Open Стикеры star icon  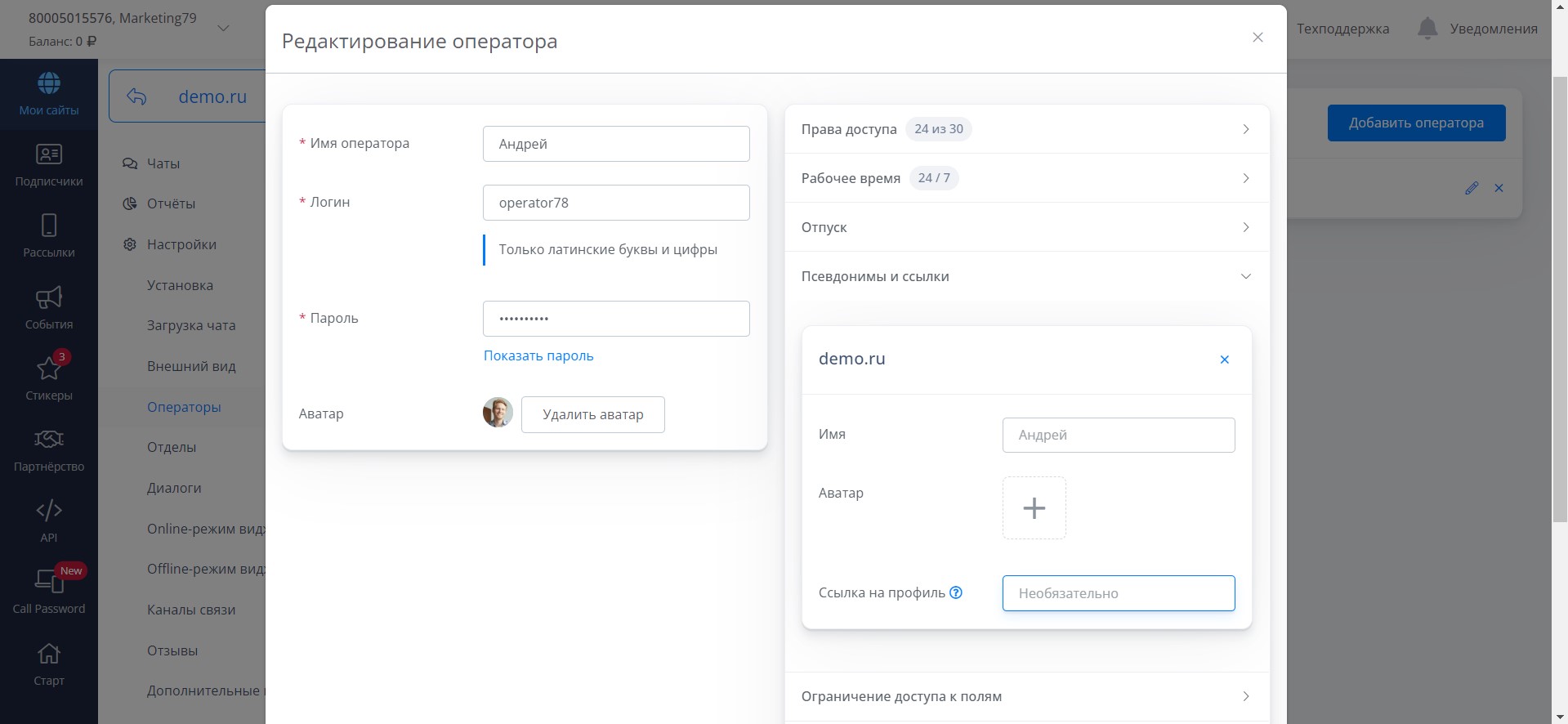[x=49, y=369]
